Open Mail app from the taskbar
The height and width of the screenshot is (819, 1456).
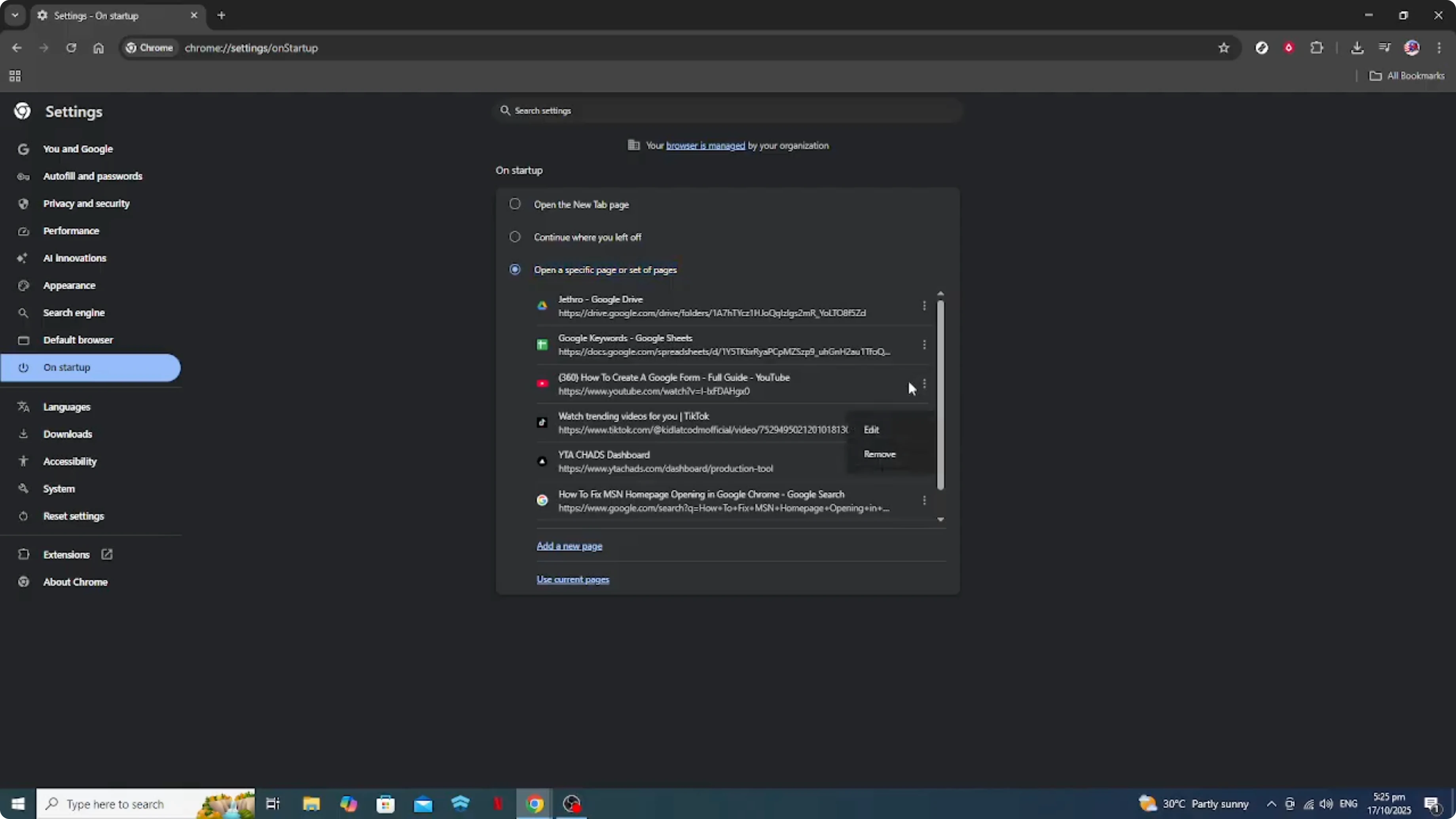[423, 804]
